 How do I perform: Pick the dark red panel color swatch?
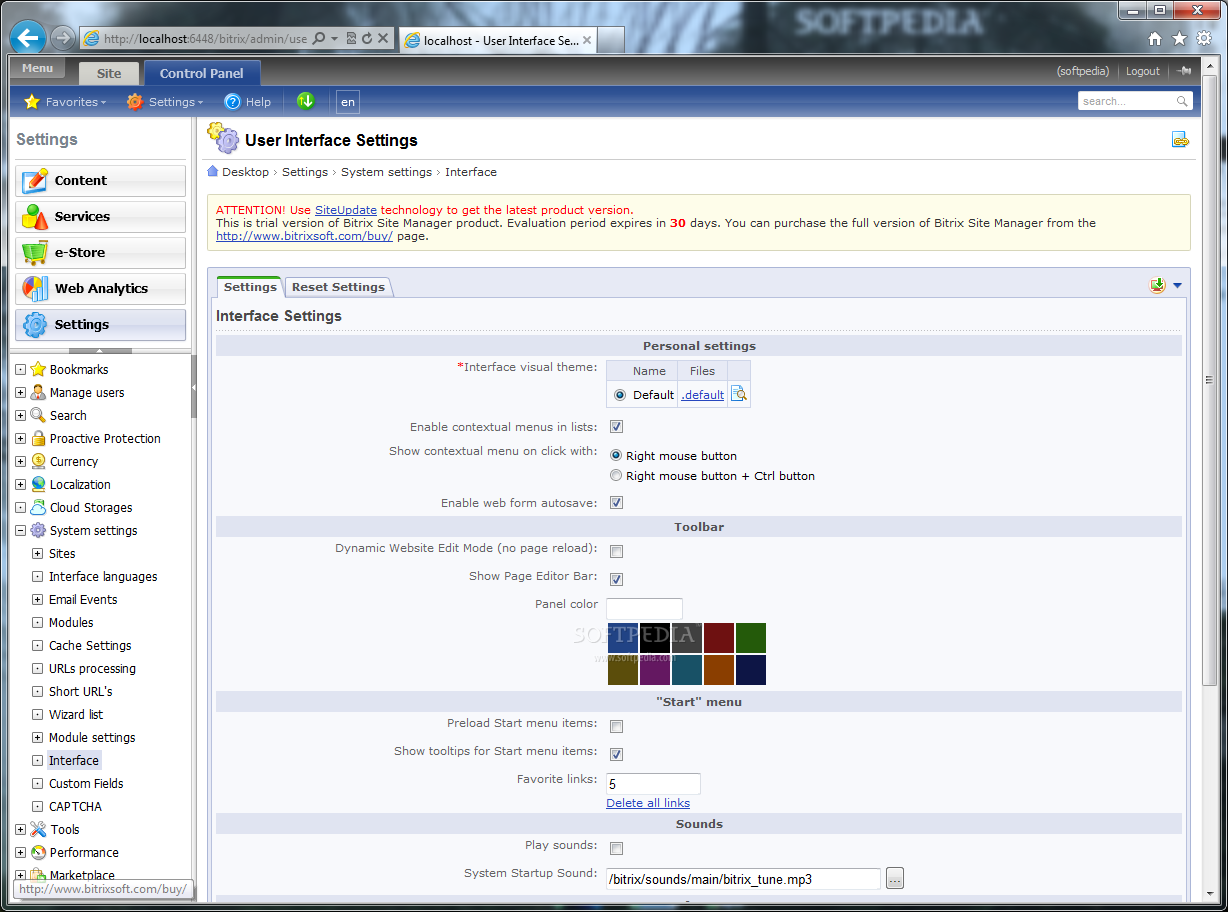pyautogui.click(x=719, y=638)
